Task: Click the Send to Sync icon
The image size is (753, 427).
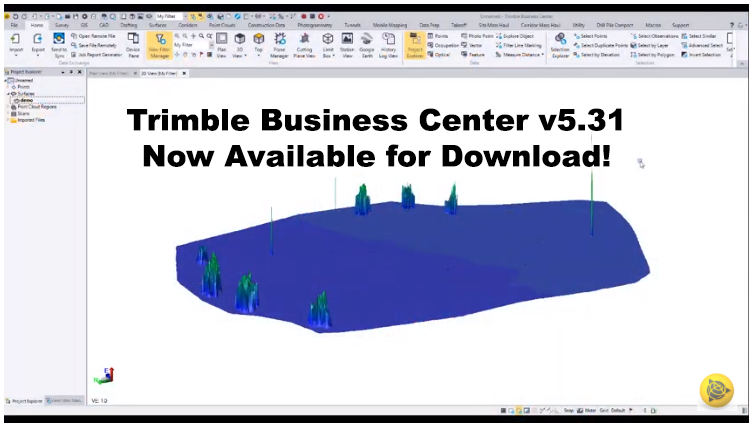Action: [59, 38]
